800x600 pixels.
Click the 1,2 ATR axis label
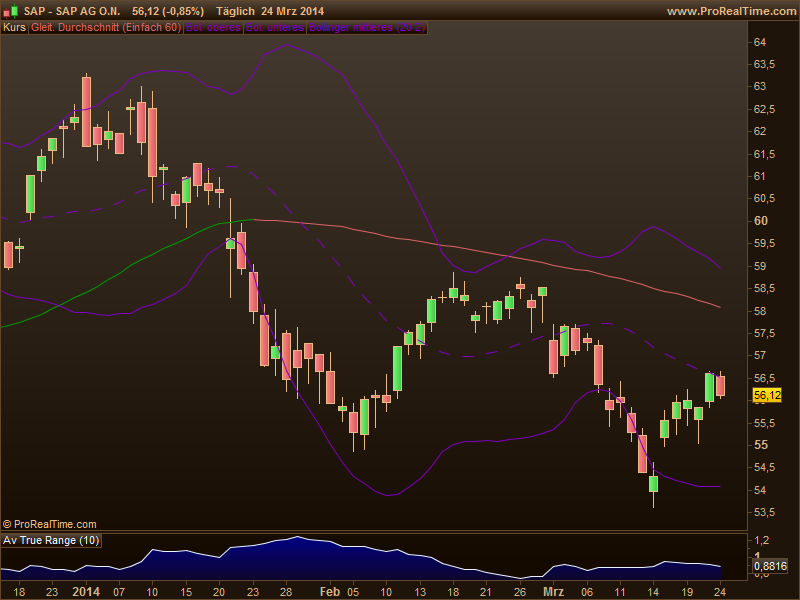pyautogui.click(x=761, y=540)
